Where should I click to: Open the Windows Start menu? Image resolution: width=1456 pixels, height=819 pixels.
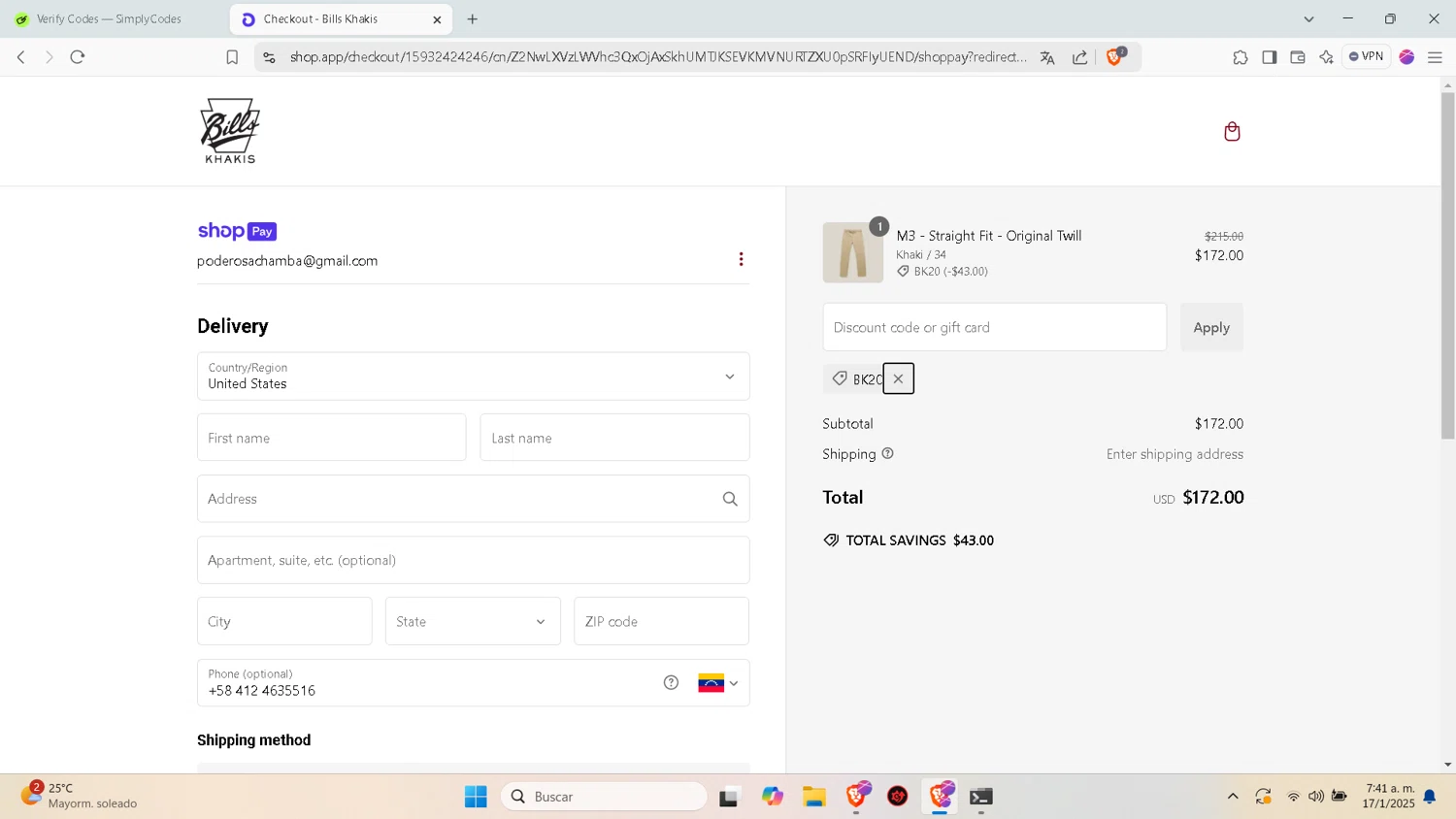pyautogui.click(x=476, y=797)
